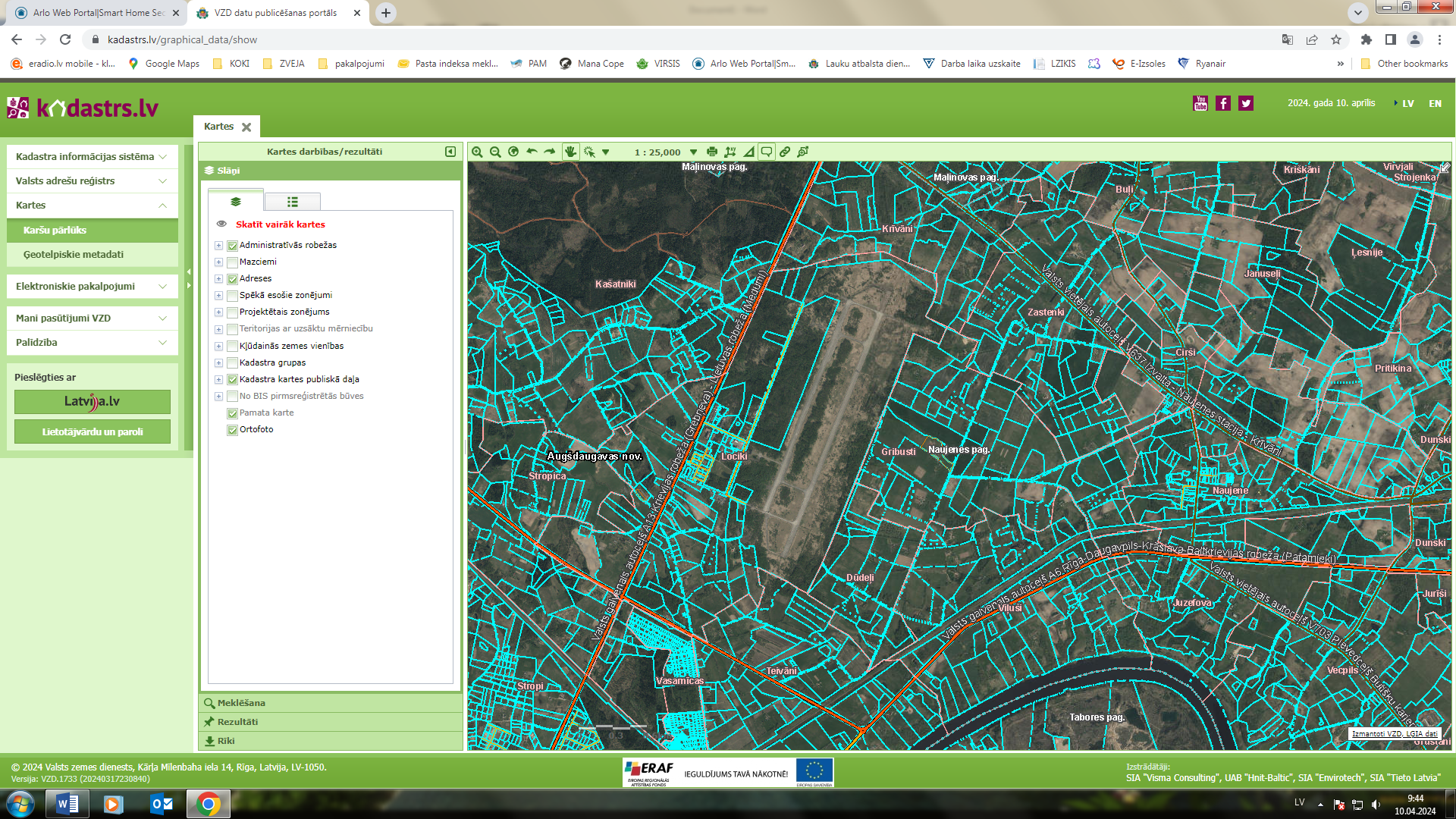1456x819 pixels.
Task: Expand Mani pasūtījumi VZD menu
Action: (x=92, y=318)
